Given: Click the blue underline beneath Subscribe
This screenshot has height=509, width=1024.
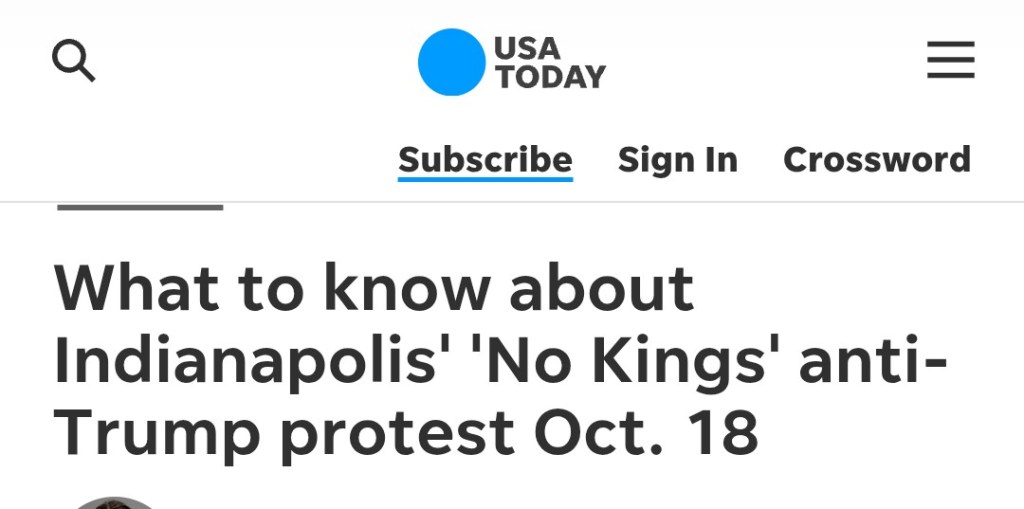Looking at the screenshot, I should (485, 179).
